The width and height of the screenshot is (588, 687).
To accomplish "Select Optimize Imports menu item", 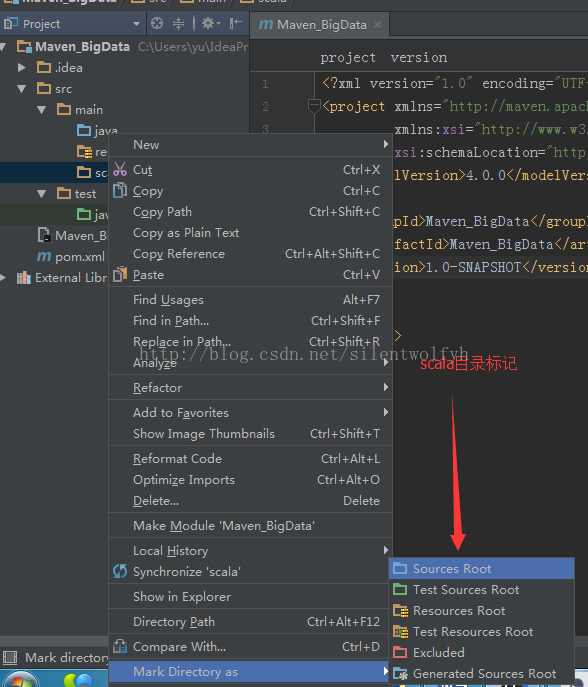I will coord(251,480).
